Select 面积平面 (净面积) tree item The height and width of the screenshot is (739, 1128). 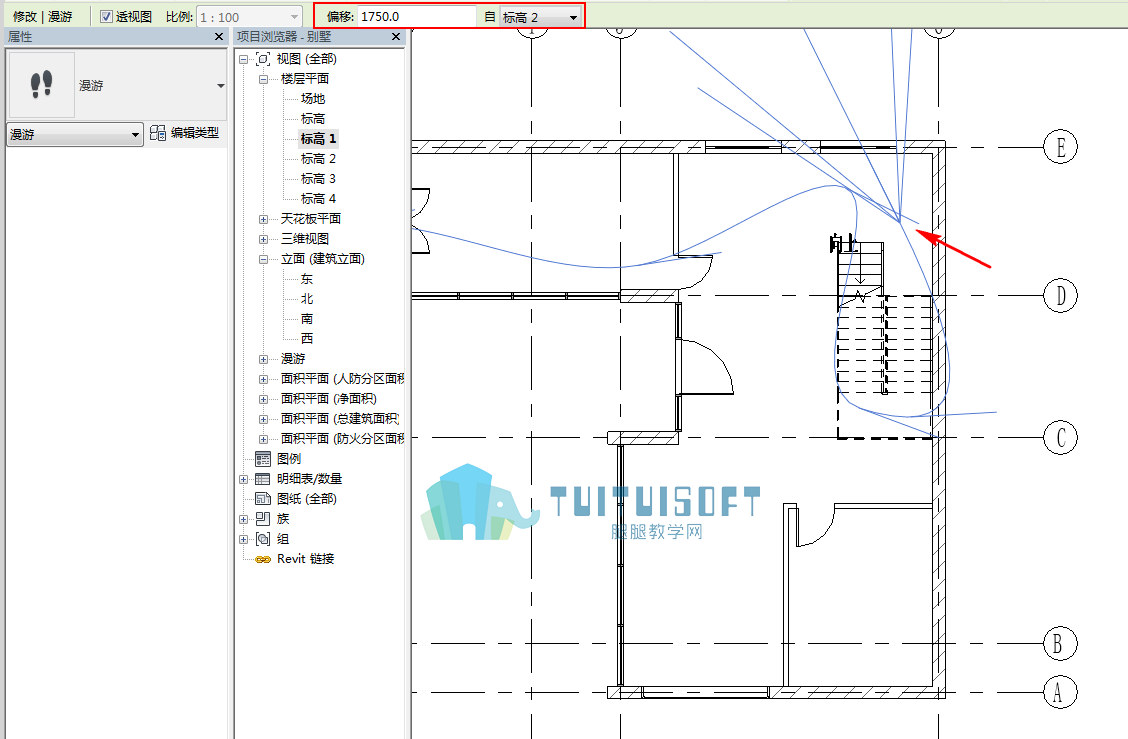click(329, 399)
